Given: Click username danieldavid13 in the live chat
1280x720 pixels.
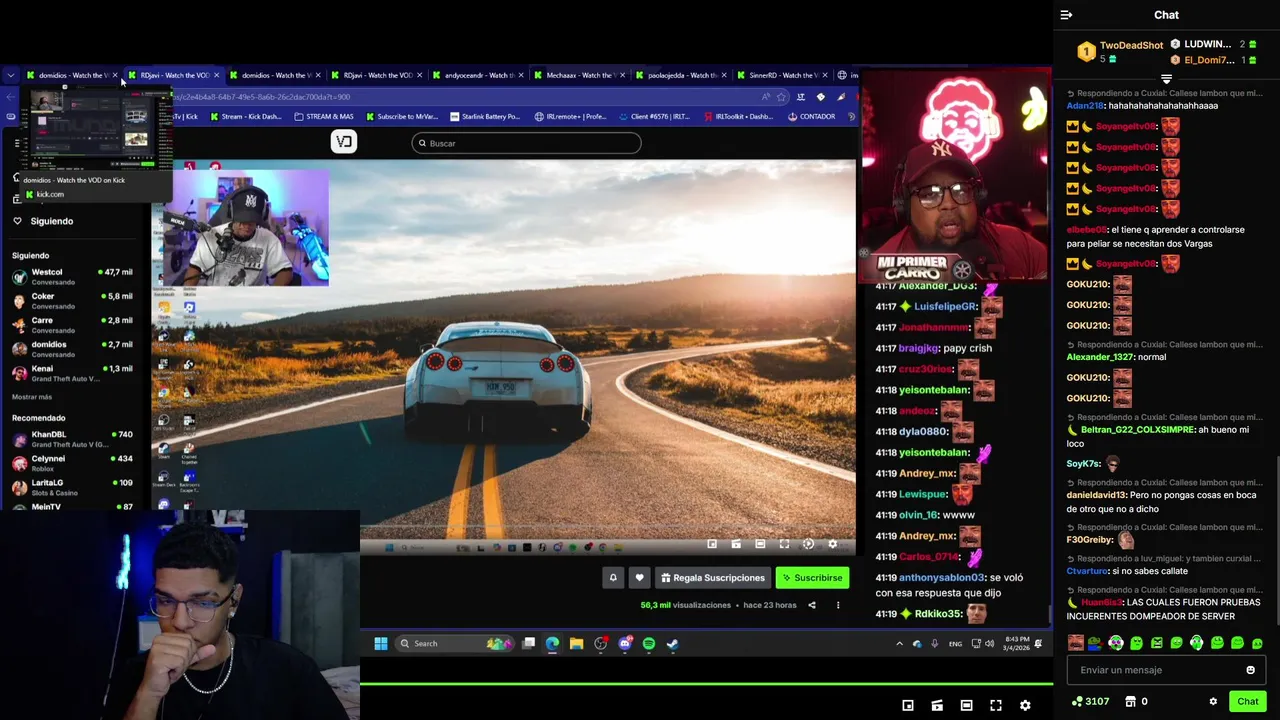Looking at the screenshot, I should tap(1097, 495).
